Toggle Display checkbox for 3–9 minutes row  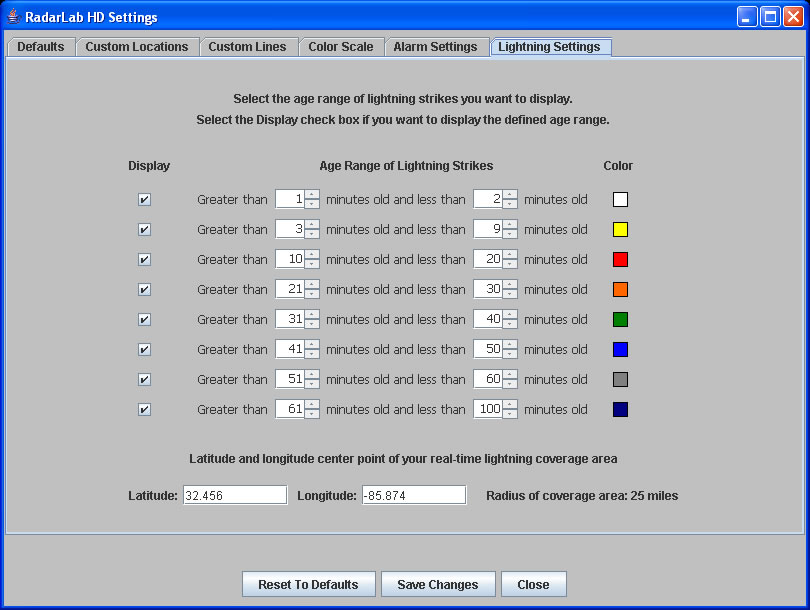145,229
